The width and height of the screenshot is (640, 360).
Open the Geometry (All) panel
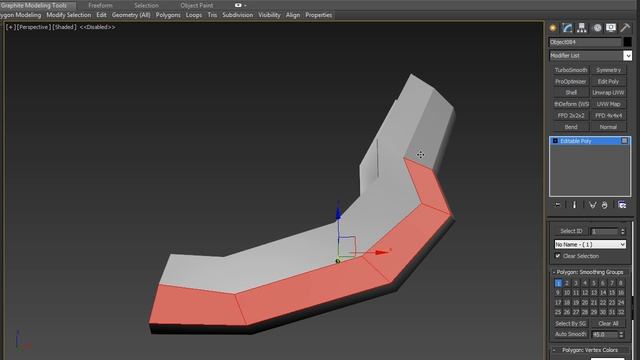pos(131,15)
